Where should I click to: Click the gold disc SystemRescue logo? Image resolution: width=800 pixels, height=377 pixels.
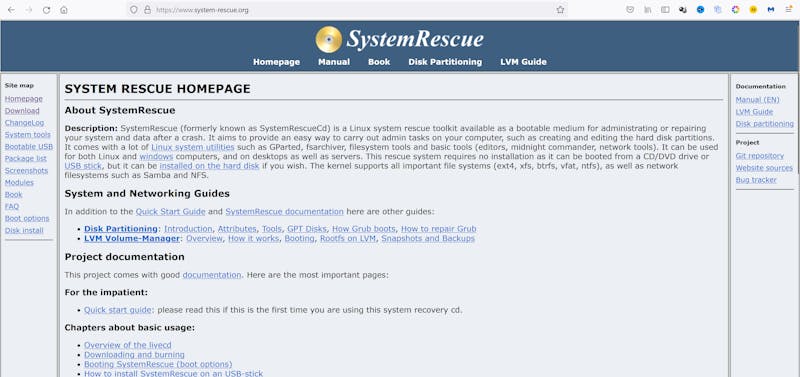coord(329,39)
